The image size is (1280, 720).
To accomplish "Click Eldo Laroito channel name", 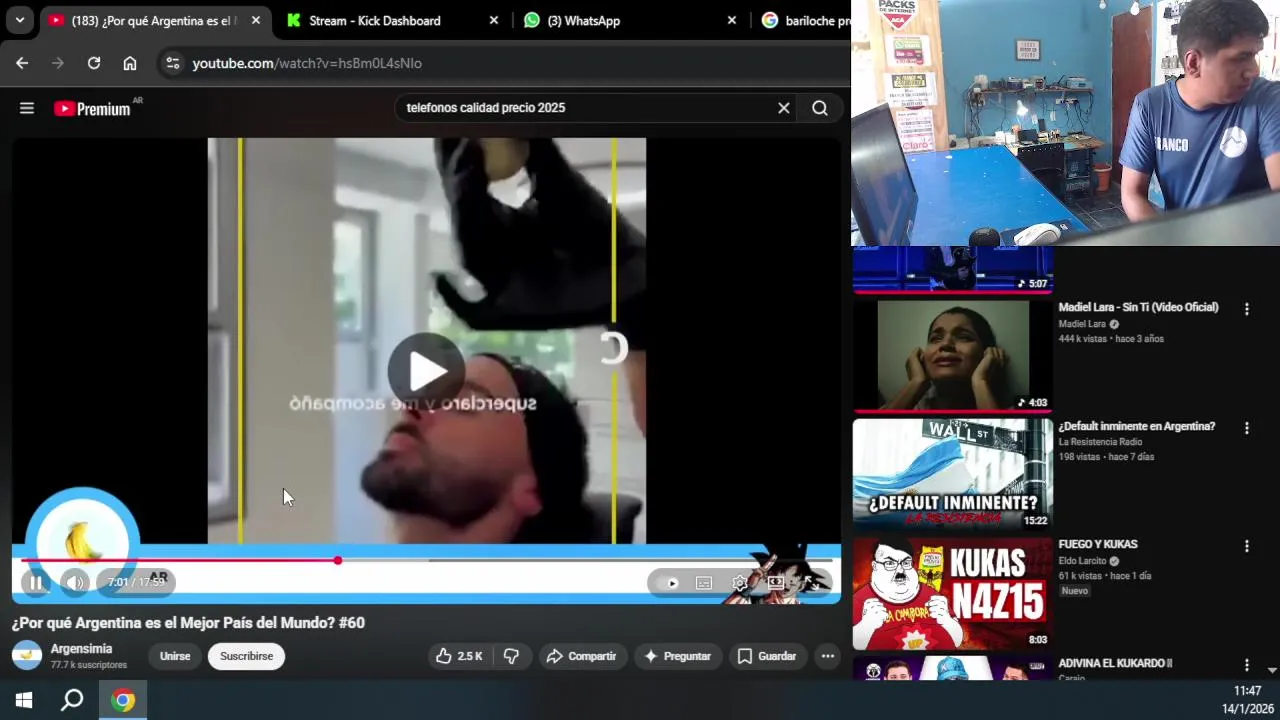I will tap(1084, 561).
